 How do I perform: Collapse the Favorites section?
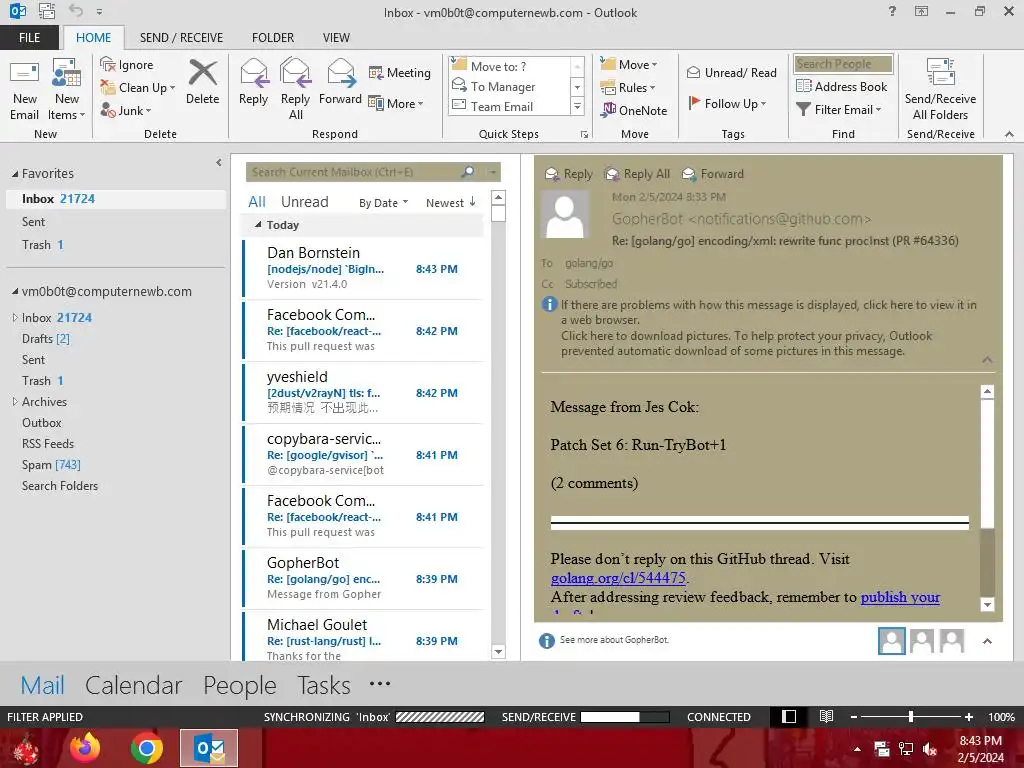(15, 174)
